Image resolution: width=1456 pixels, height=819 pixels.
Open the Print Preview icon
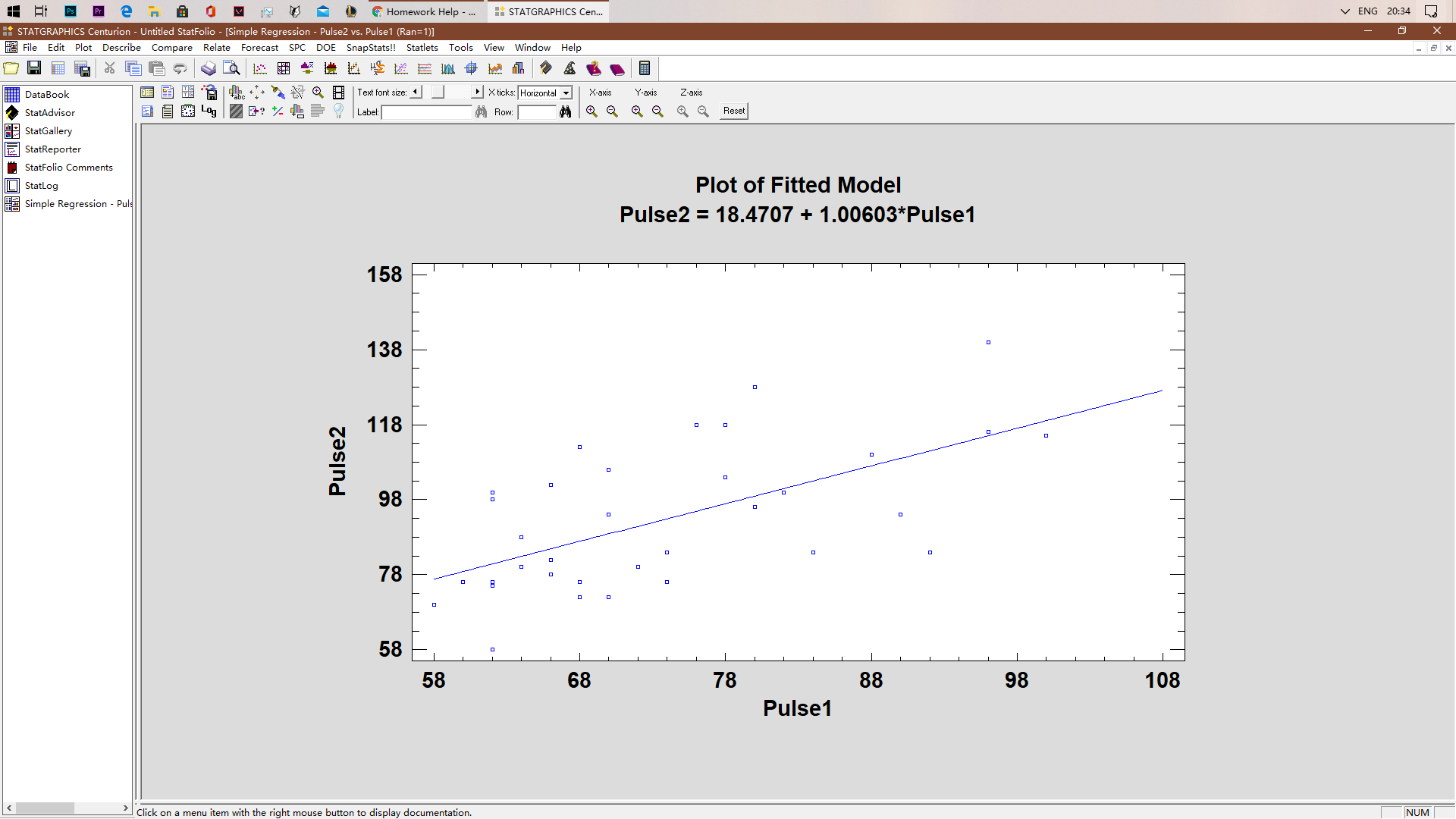tap(231, 68)
